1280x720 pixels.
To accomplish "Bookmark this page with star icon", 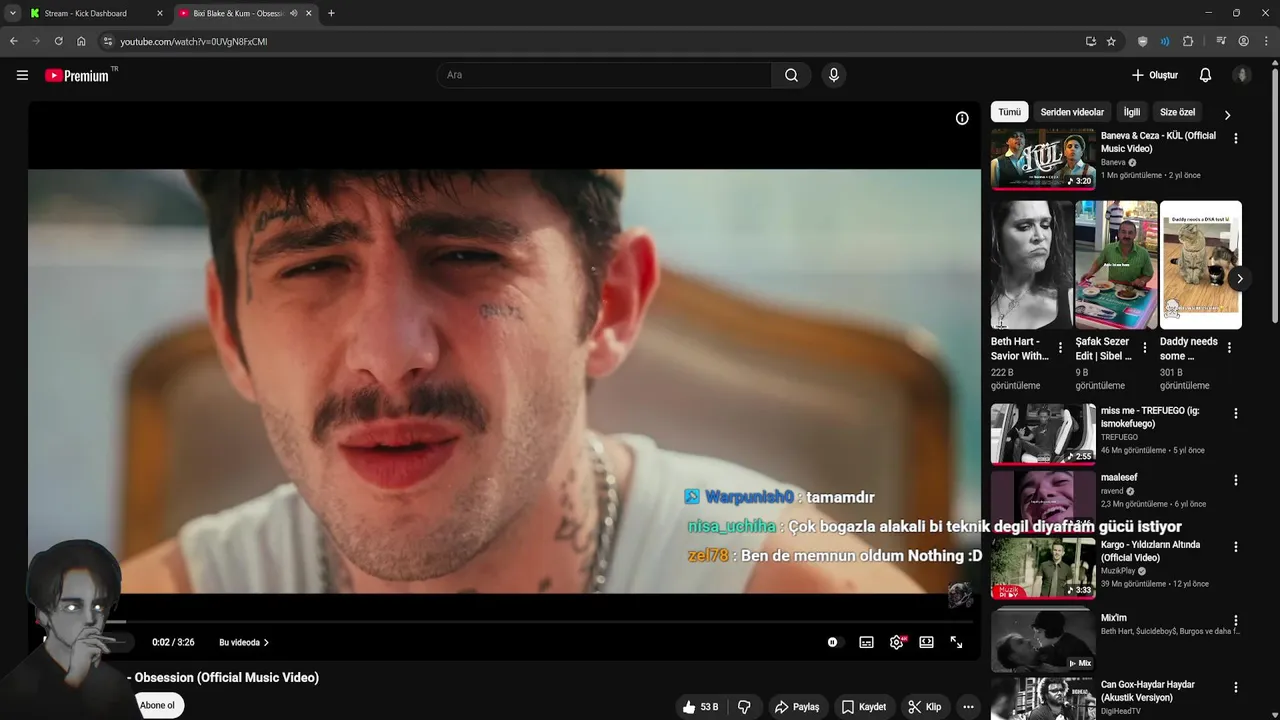I will point(1111,41).
